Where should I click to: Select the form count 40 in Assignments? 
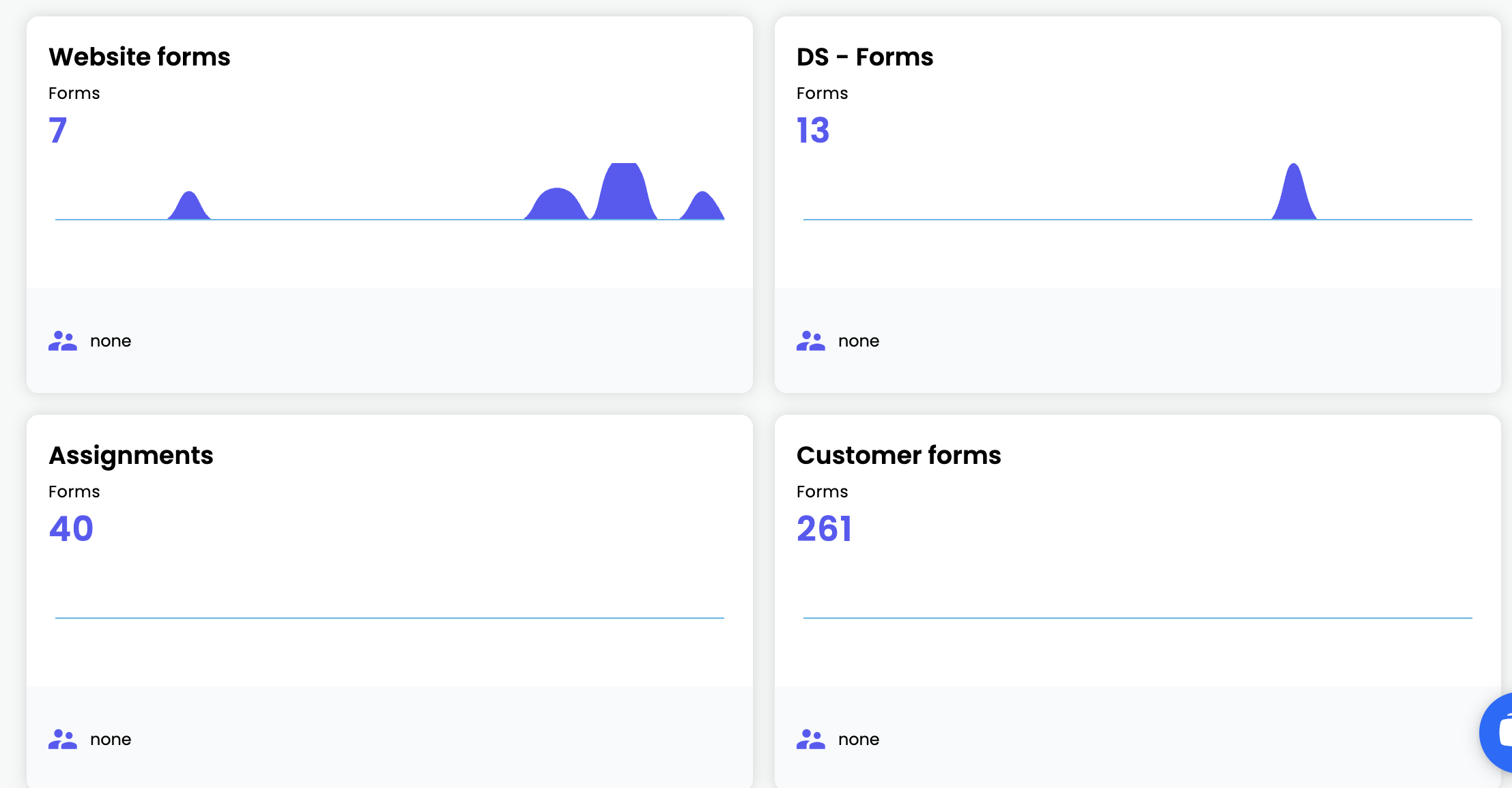(x=71, y=529)
